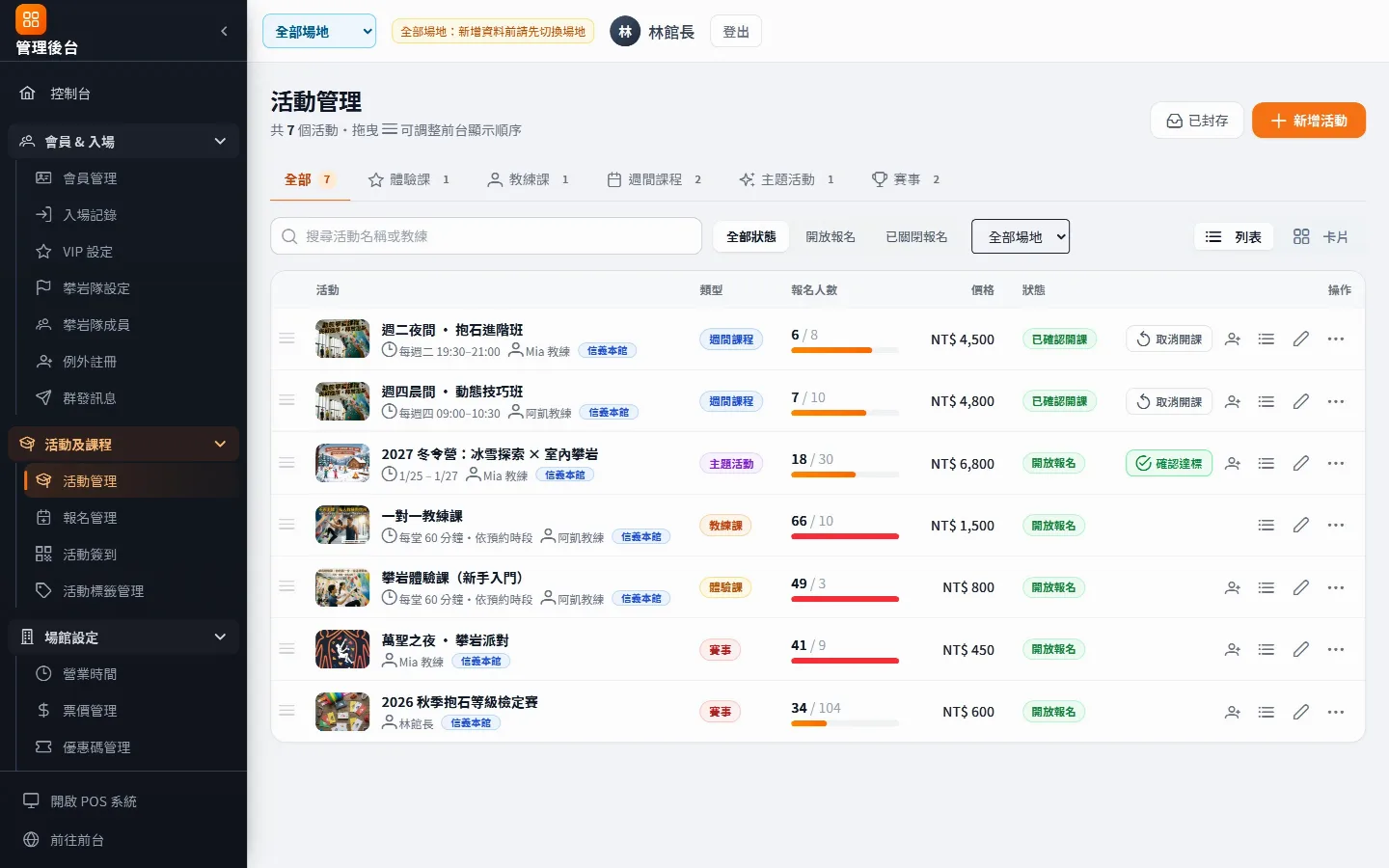Grab the drag handle of 一對一教練課 row
1389x868 pixels.
[x=286, y=525]
